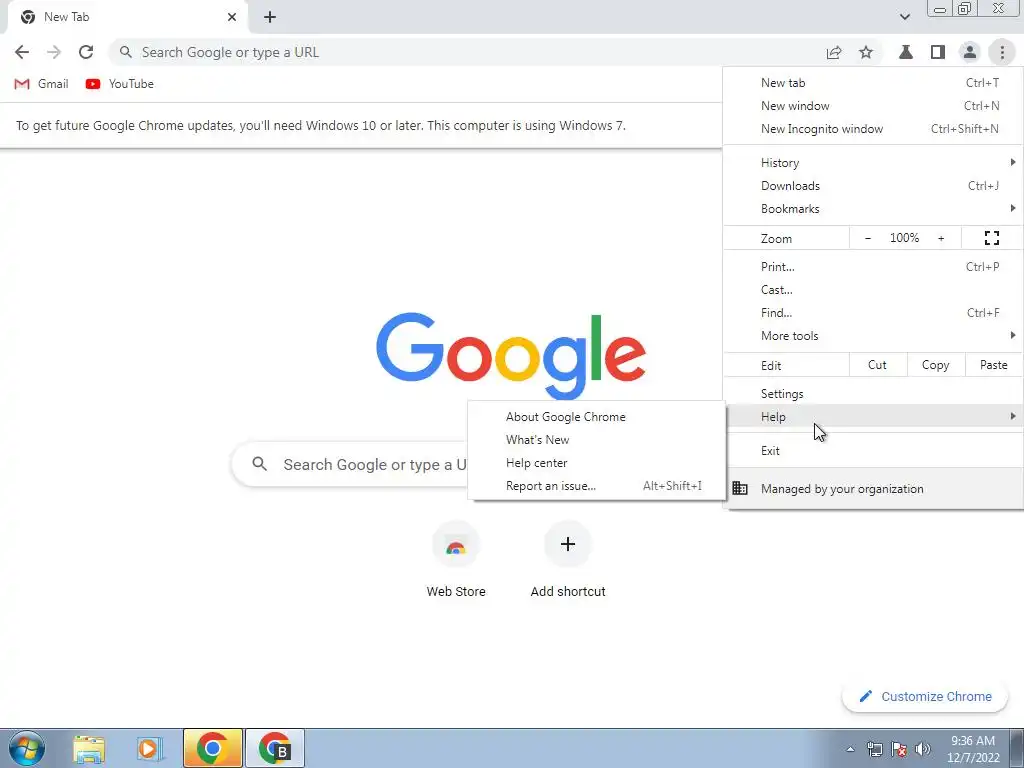
Task: Open Help center from the submenu
Action: [597, 463]
